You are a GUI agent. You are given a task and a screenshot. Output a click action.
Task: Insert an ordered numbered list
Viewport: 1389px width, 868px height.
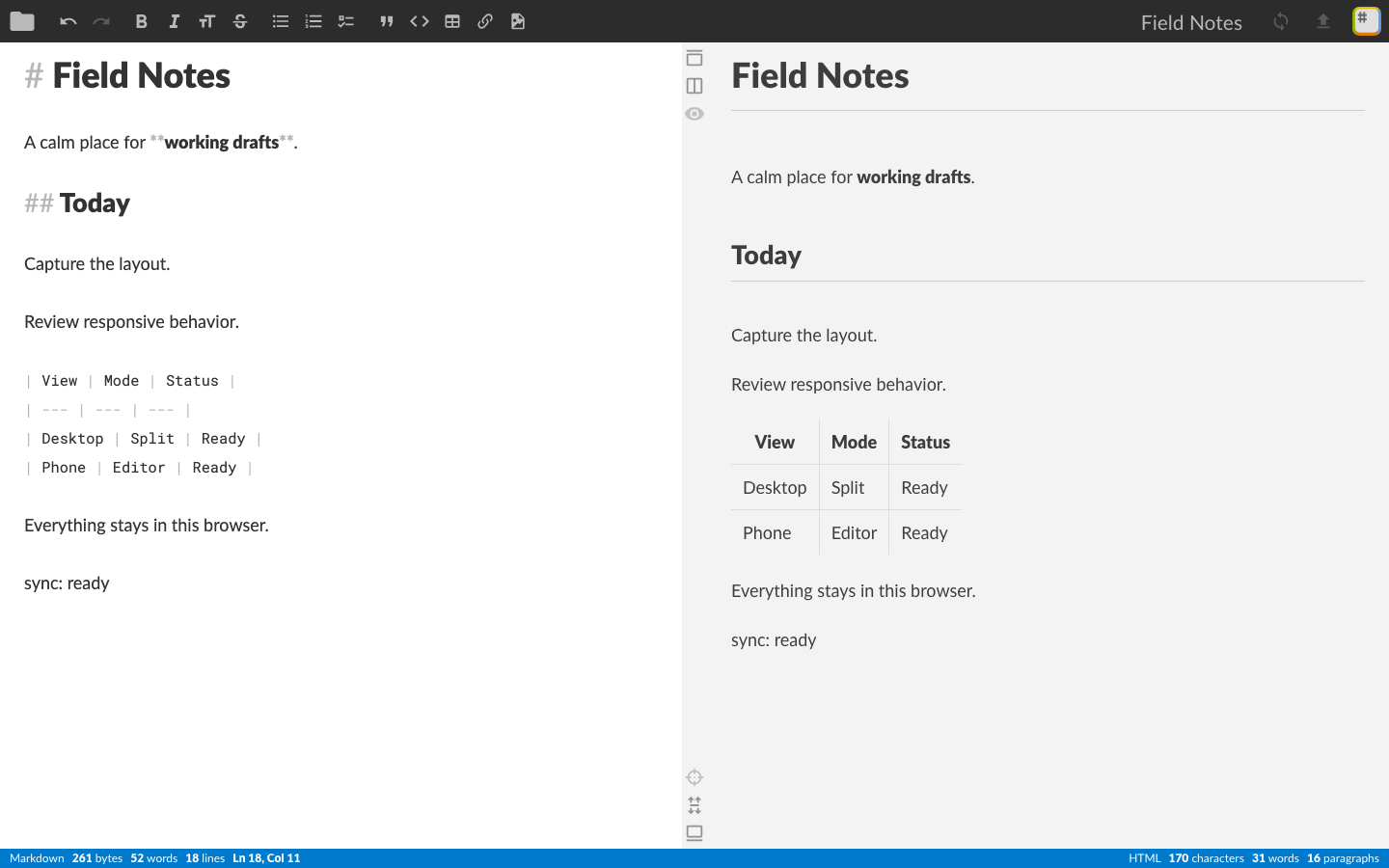313,21
